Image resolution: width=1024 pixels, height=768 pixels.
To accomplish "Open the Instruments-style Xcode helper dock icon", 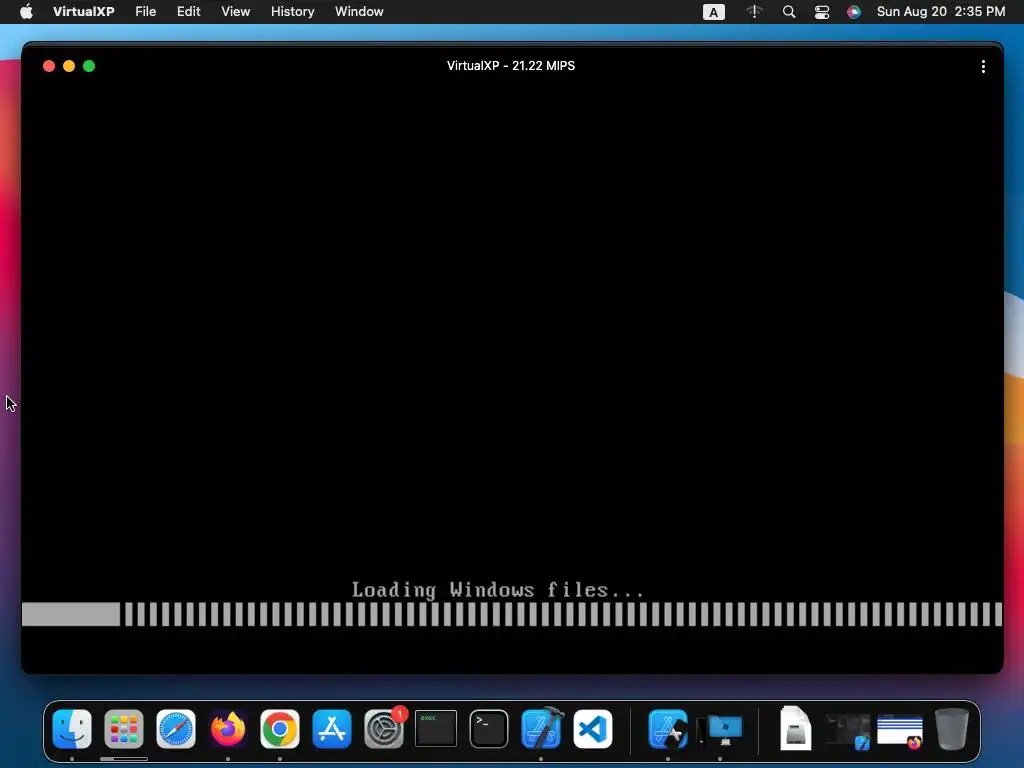I will click(667, 729).
